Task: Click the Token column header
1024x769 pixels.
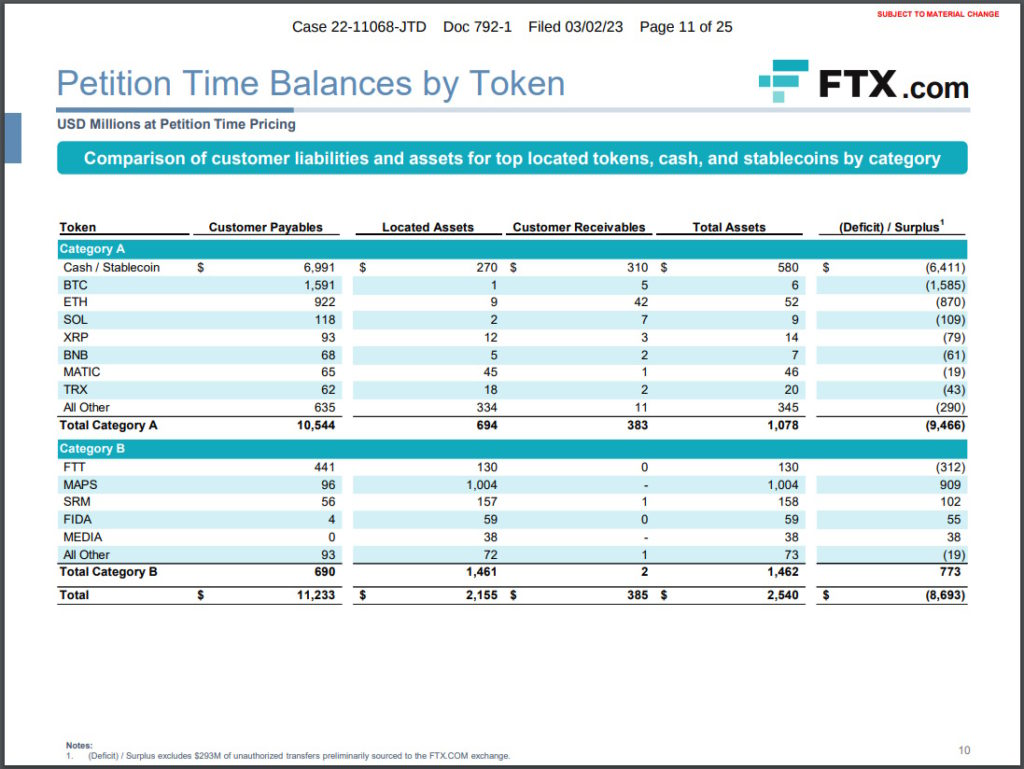Action: (78, 227)
